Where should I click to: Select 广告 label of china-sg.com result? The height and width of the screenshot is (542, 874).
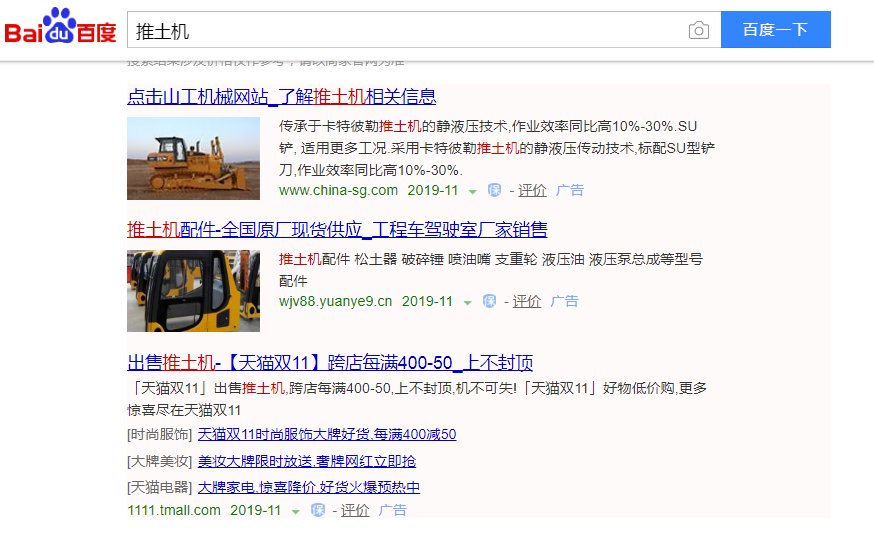tap(570, 191)
